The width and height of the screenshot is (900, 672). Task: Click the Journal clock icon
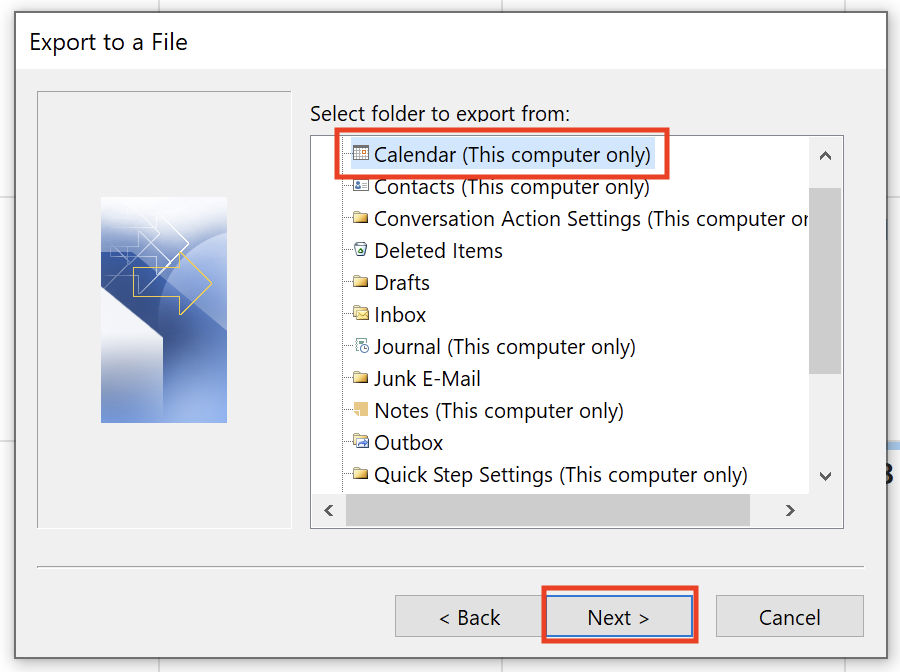tap(362, 345)
